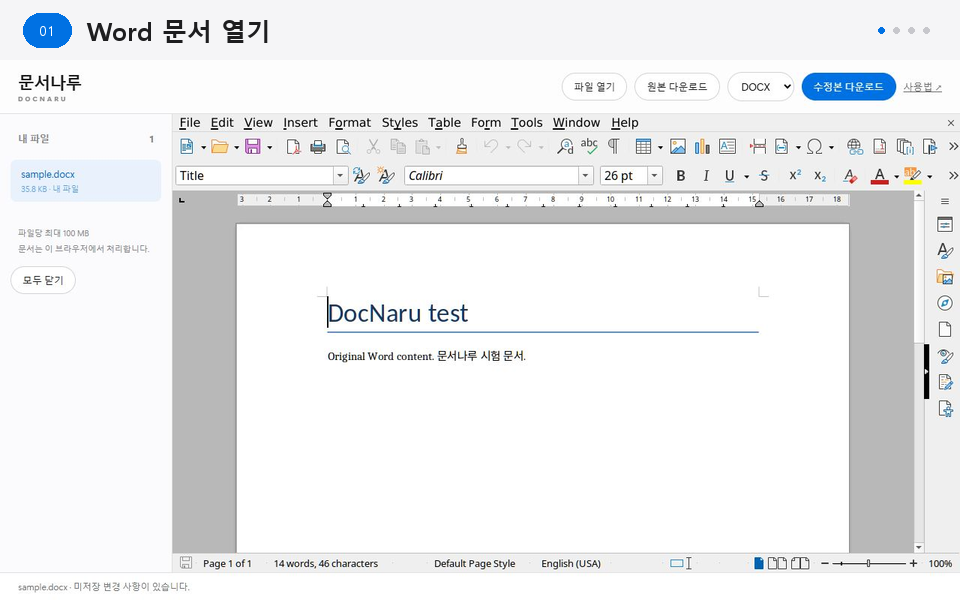Screen dimensions: 960x600
Task: Open the Insert menu
Action: (300, 122)
